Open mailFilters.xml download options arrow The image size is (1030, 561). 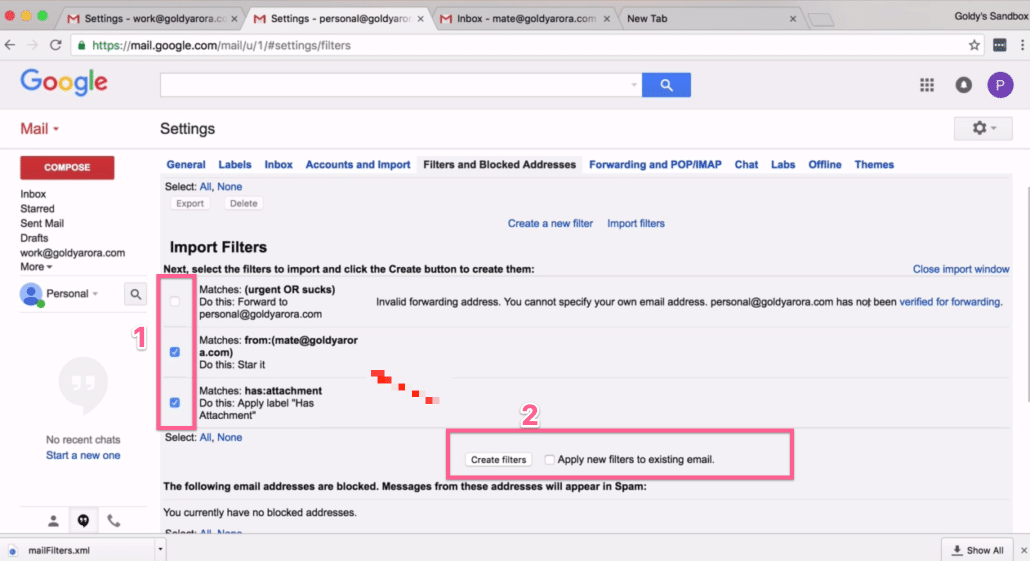160,549
